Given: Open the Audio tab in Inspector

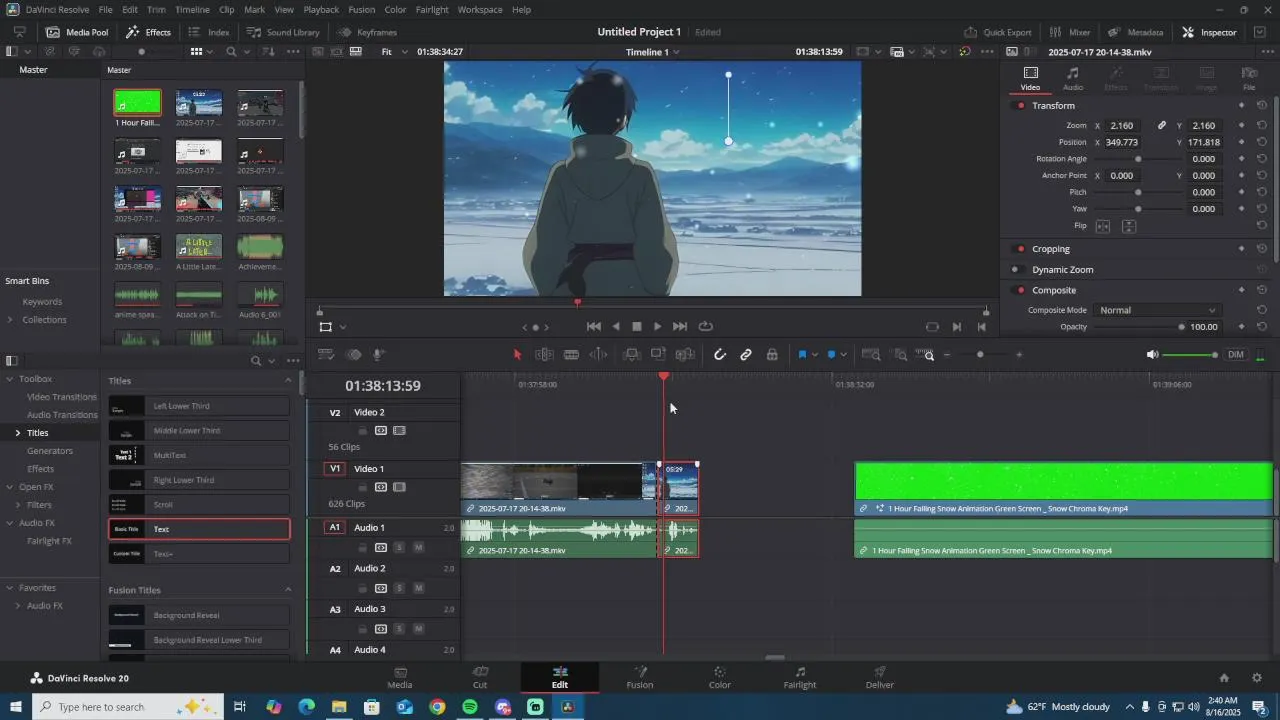Looking at the screenshot, I should coord(1073,78).
